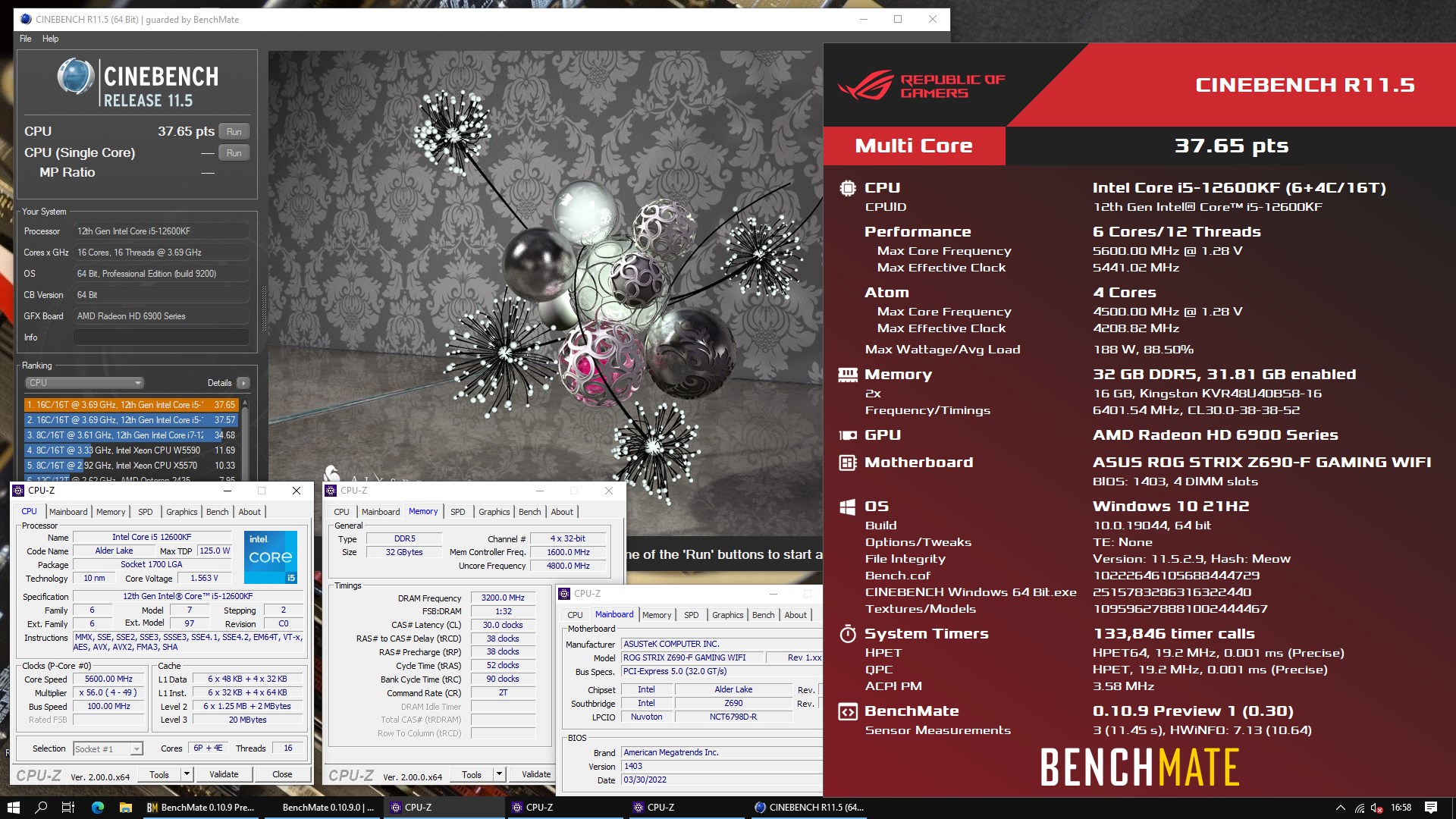Open SPD tab in first CPU-Z window

(x=146, y=512)
